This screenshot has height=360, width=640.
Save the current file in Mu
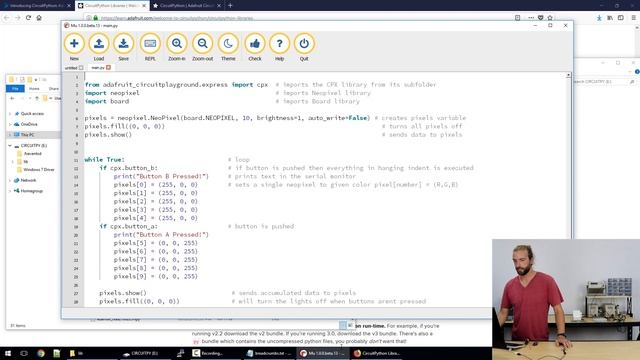point(123,44)
